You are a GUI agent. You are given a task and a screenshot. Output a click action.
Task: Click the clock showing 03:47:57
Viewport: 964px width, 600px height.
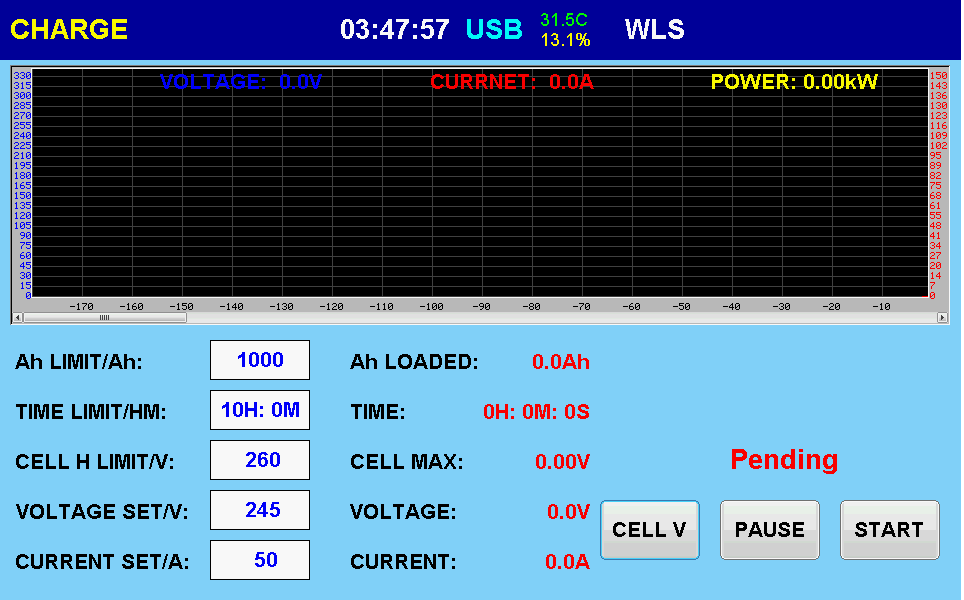[x=395, y=30]
